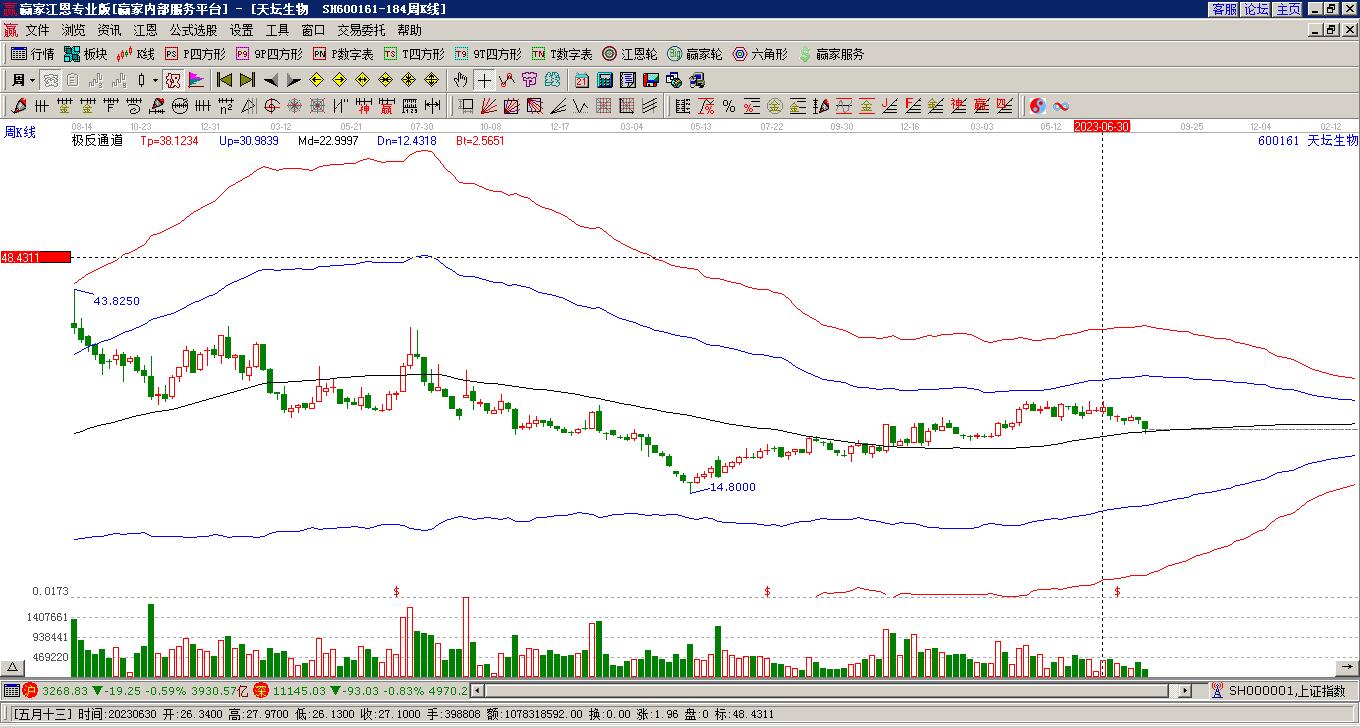
Task: Select the red fan lines drawing tool
Action: tap(489, 106)
